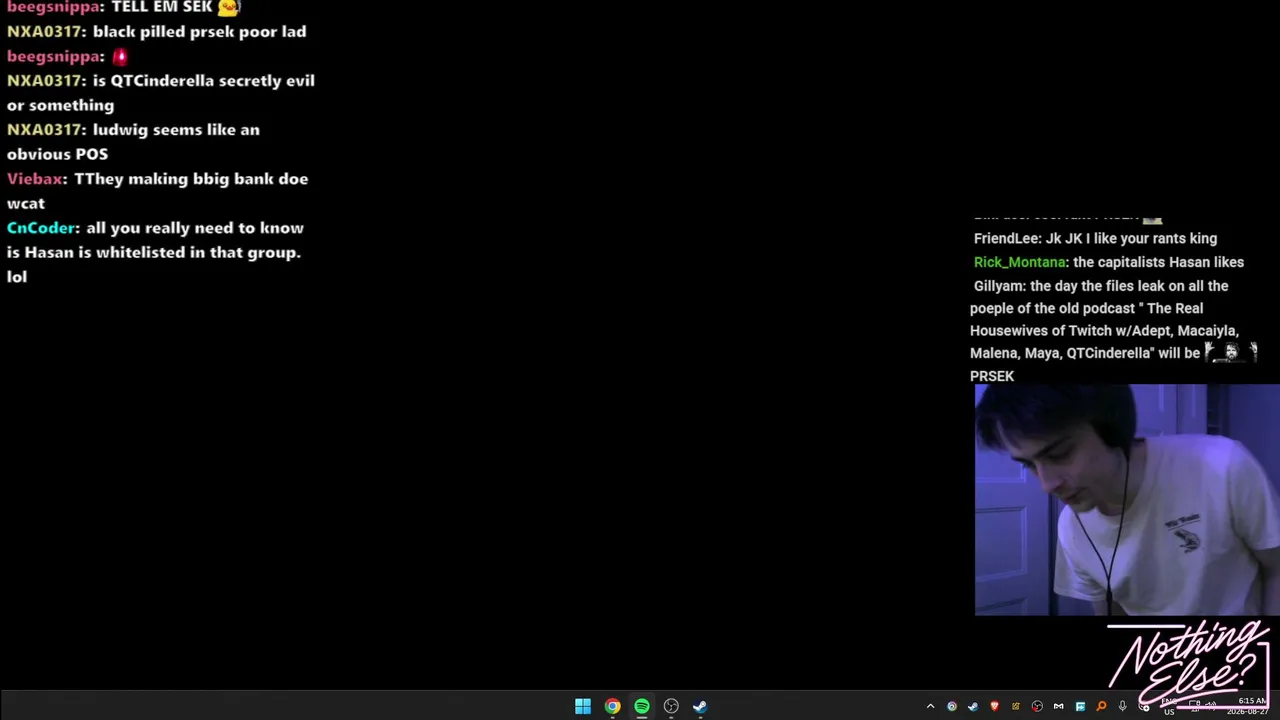Viewport: 1280px width, 720px height.
Task: Open the Windows Start menu
Action: click(583, 706)
